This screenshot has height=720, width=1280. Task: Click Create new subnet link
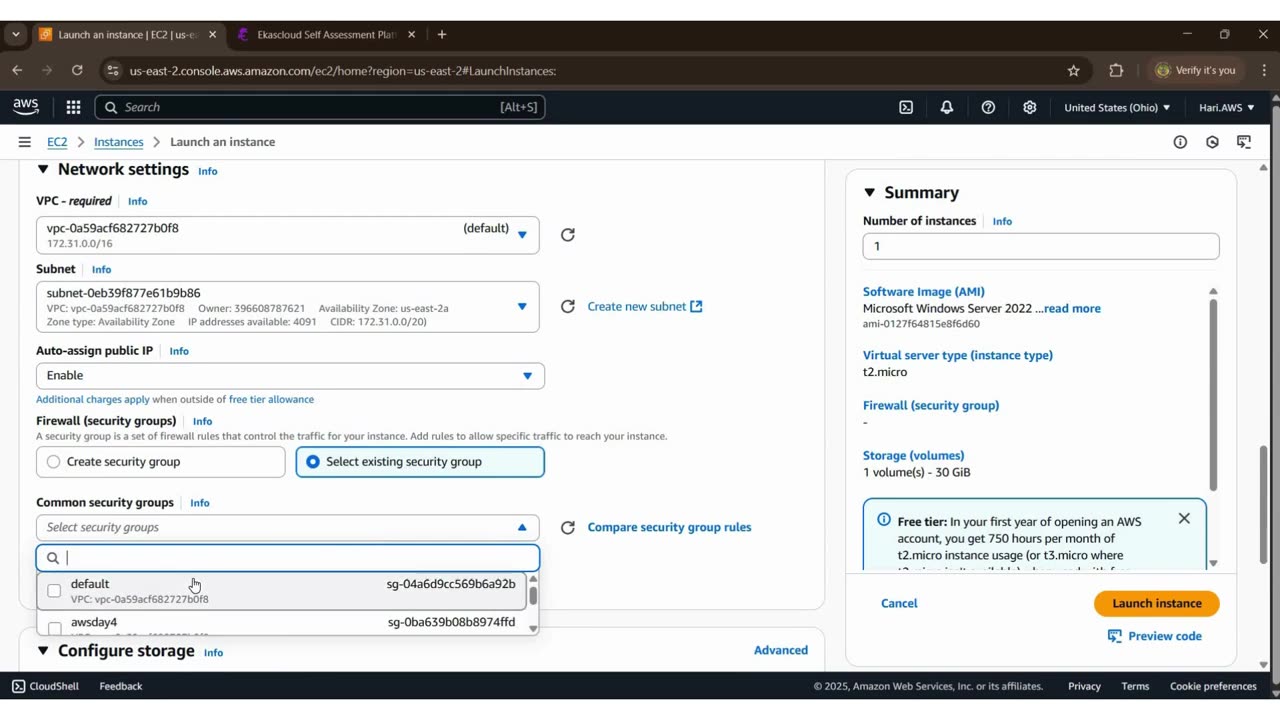(645, 307)
